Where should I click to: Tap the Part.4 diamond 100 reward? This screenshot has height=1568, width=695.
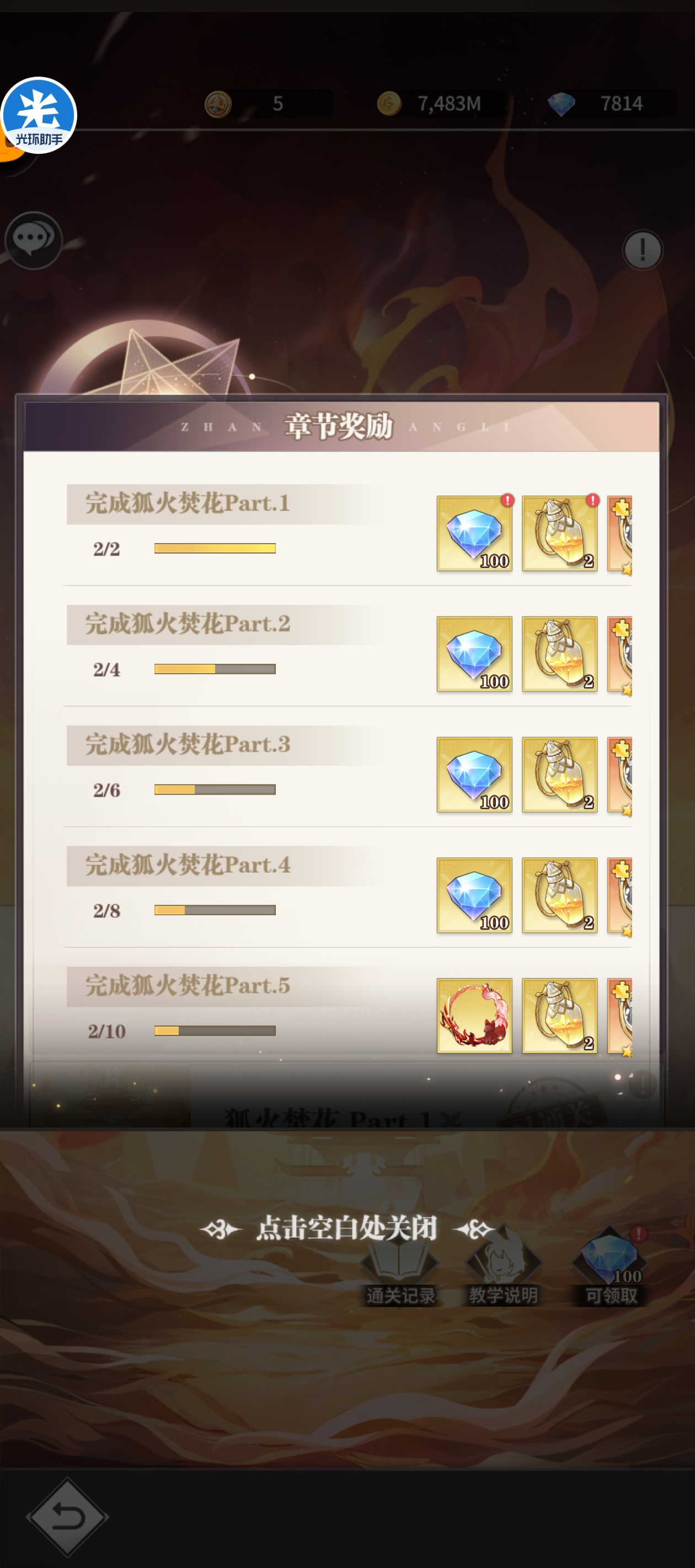tap(474, 895)
